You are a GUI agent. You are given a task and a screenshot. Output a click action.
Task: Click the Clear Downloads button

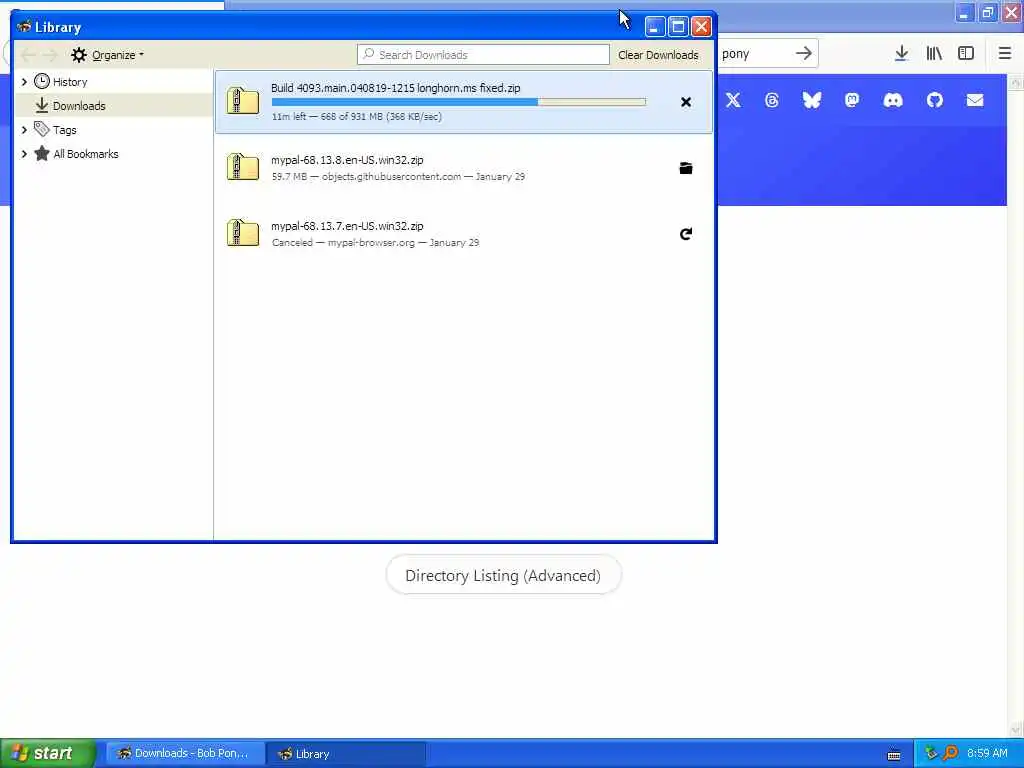click(x=658, y=55)
